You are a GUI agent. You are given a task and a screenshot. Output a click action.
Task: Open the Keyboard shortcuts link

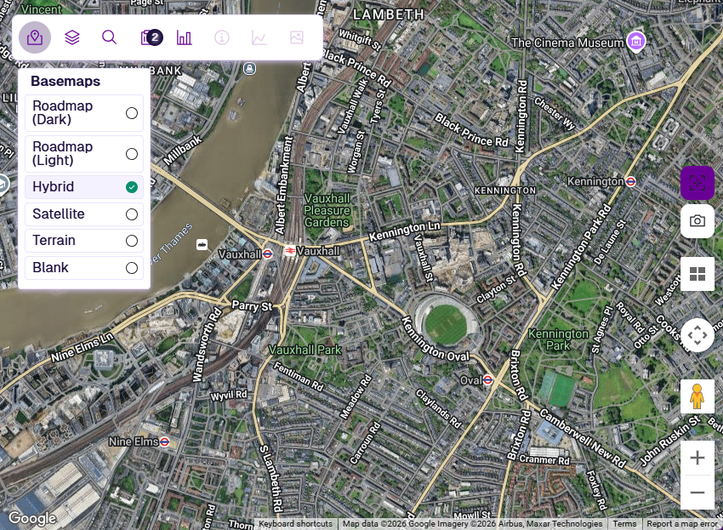point(295,524)
